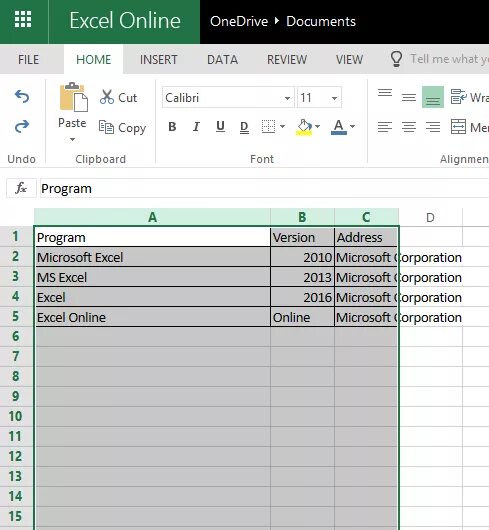
Task: Toggle Bold formatting
Action: pos(172,127)
